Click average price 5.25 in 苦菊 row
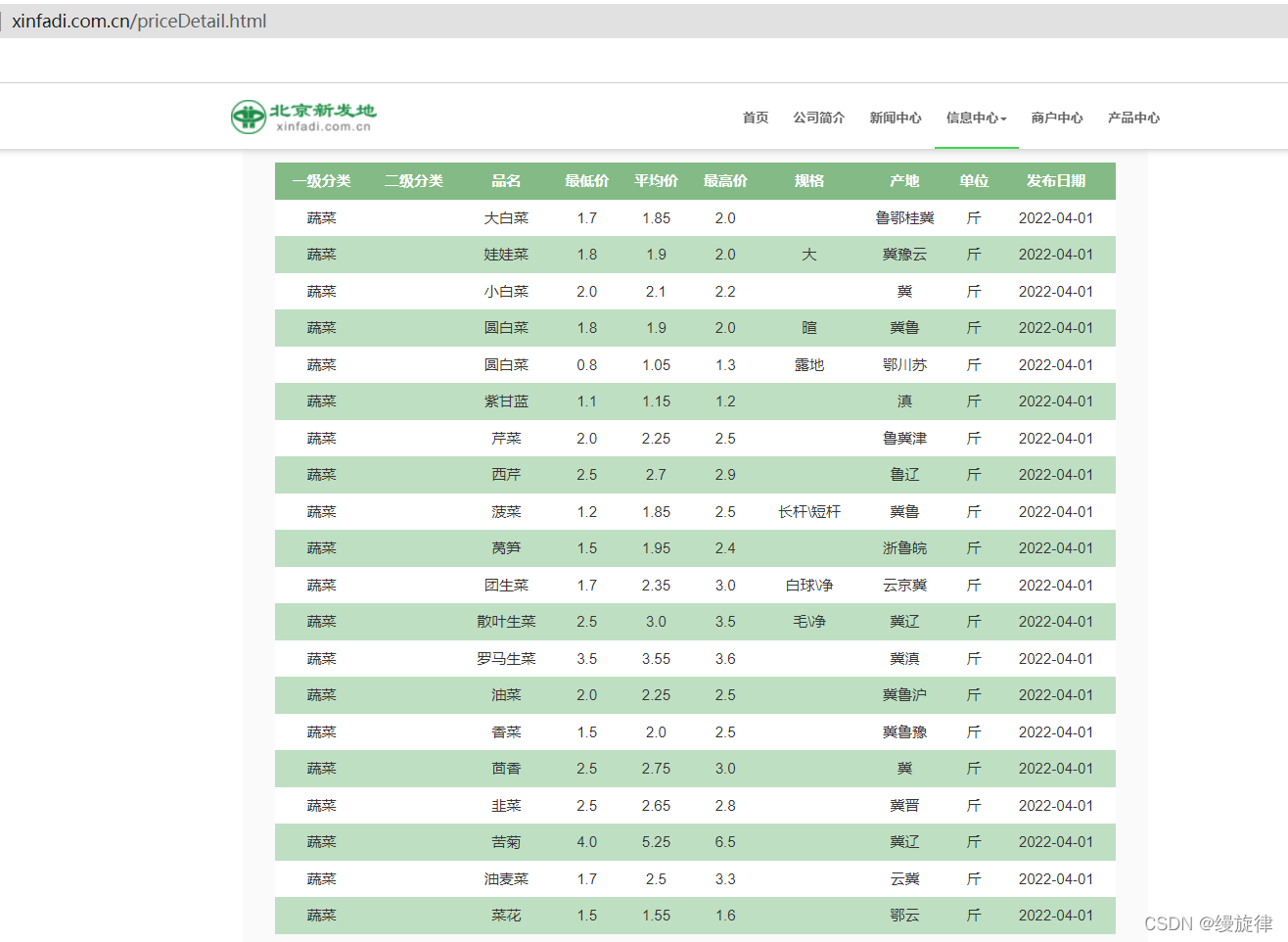Image resolution: width=1288 pixels, height=942 pixels. [x=656, y=842]
